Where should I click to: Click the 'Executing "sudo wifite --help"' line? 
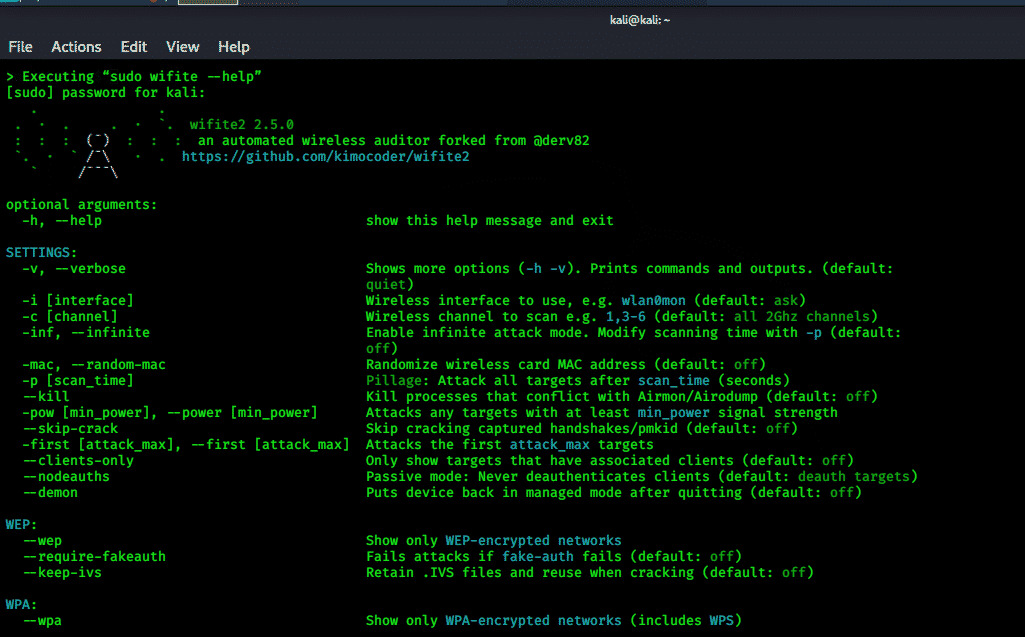coord(134,77)
